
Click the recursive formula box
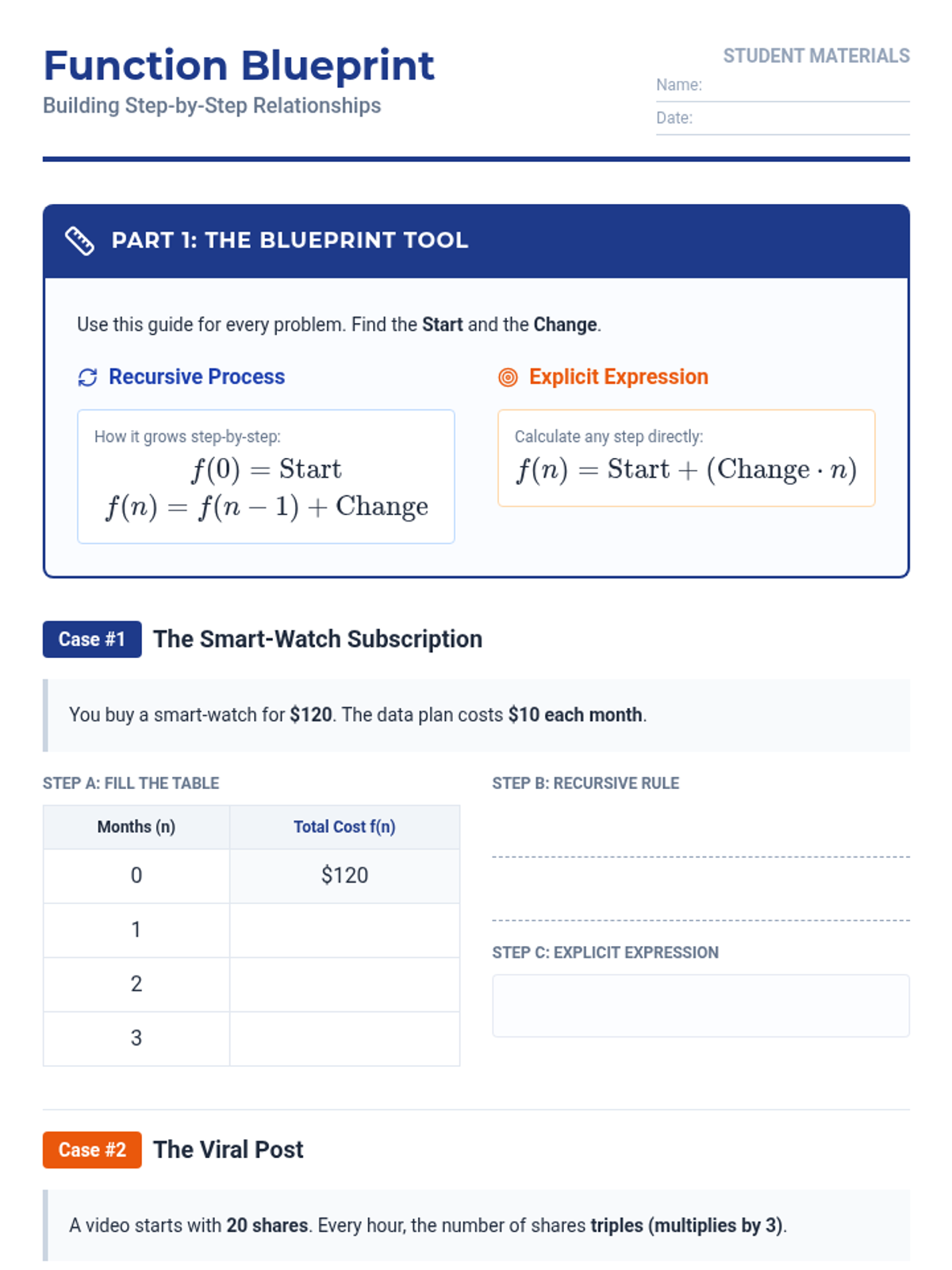click(x=266, y=477)
